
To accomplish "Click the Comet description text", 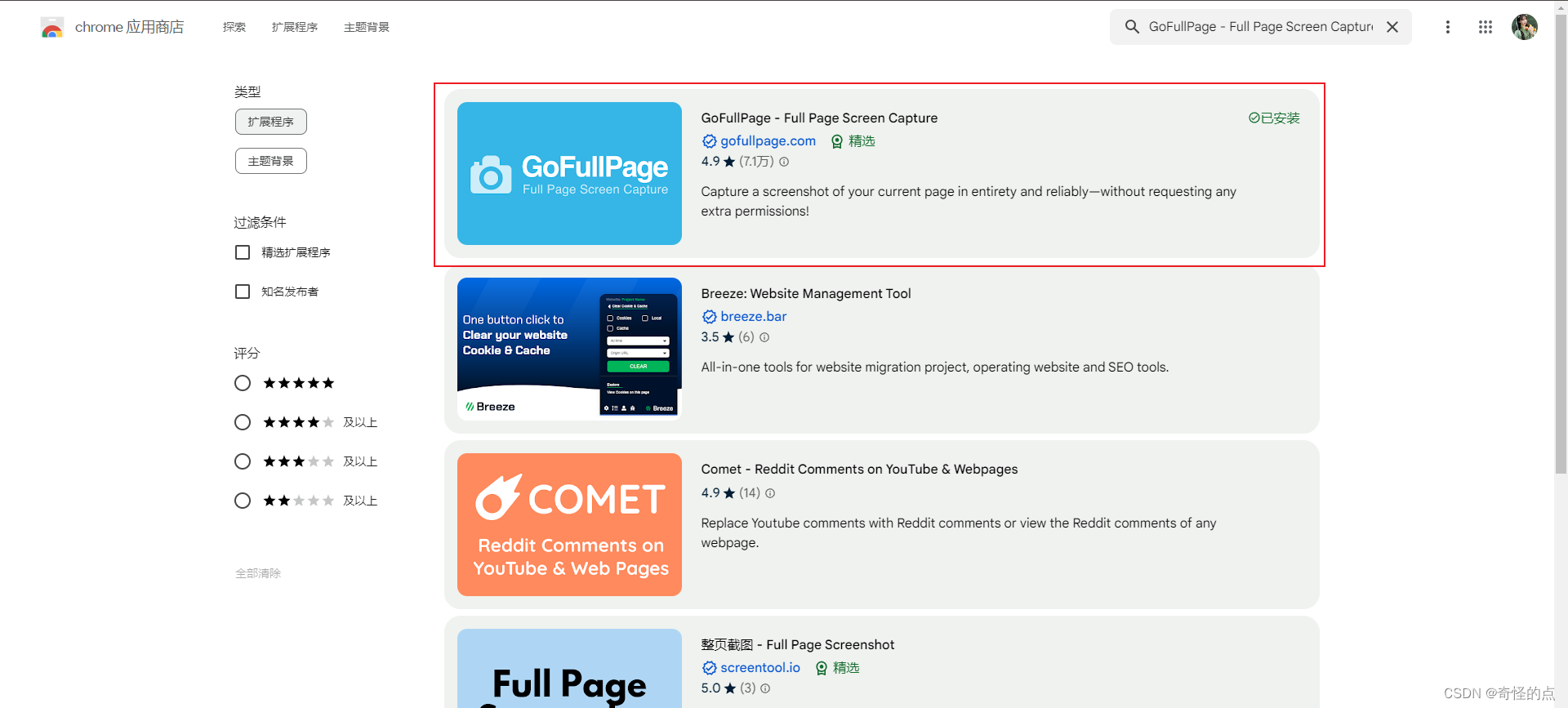I will pos(959,533).
